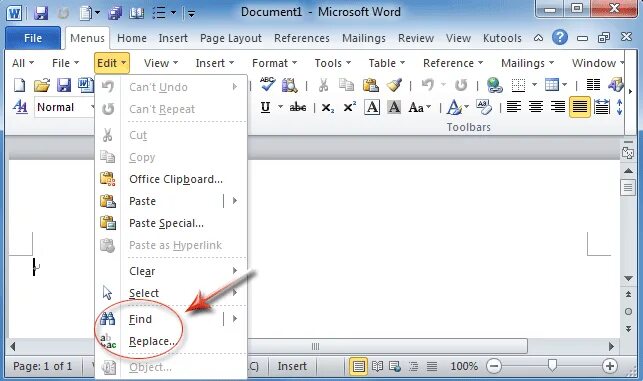Align text left
This screenshot has height=381, width=643.
tap(513, 107)
